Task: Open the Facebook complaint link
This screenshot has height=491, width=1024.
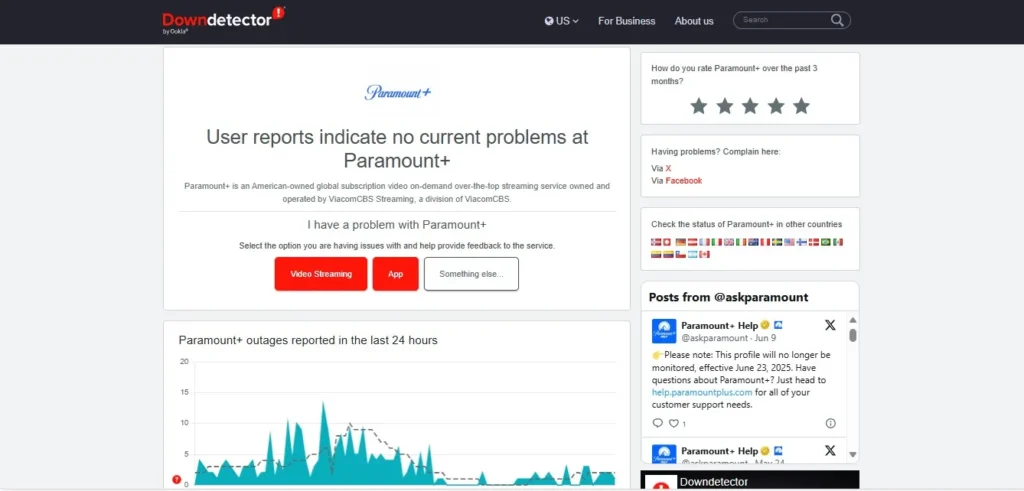Action: click(x=683, y=181)
